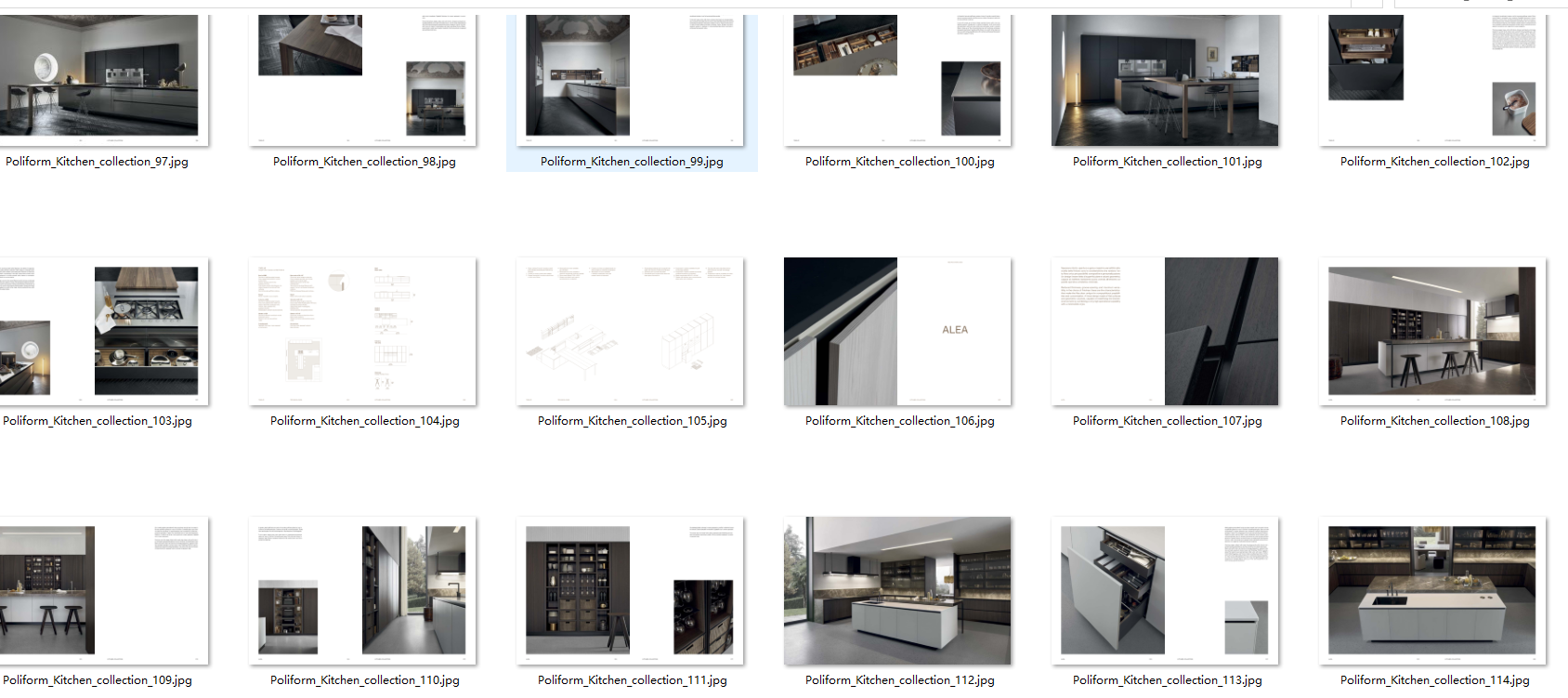Screen dimensions: 1568x698
Task: Click file name Poliform_Kitchen_collection_98.jpg
Action: tap(364, 162)
